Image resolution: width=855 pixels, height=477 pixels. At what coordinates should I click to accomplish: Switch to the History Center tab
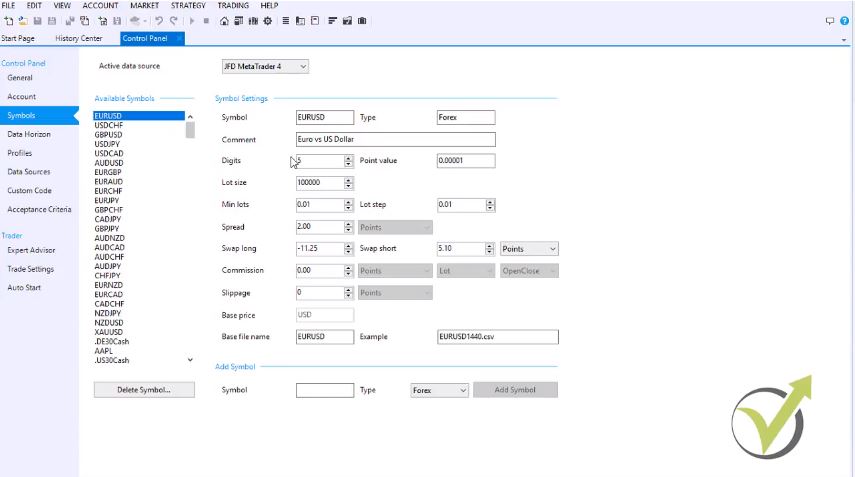[x=79, y=39]
